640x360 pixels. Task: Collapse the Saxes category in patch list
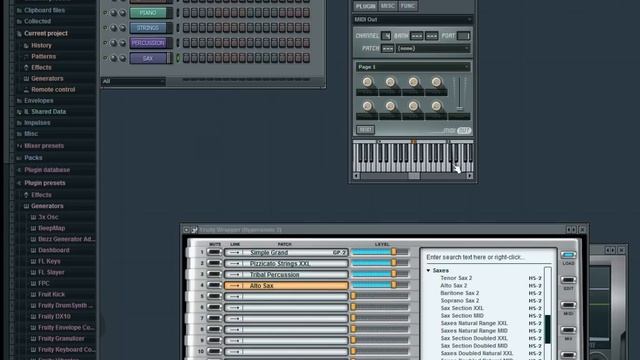point(428,271)
